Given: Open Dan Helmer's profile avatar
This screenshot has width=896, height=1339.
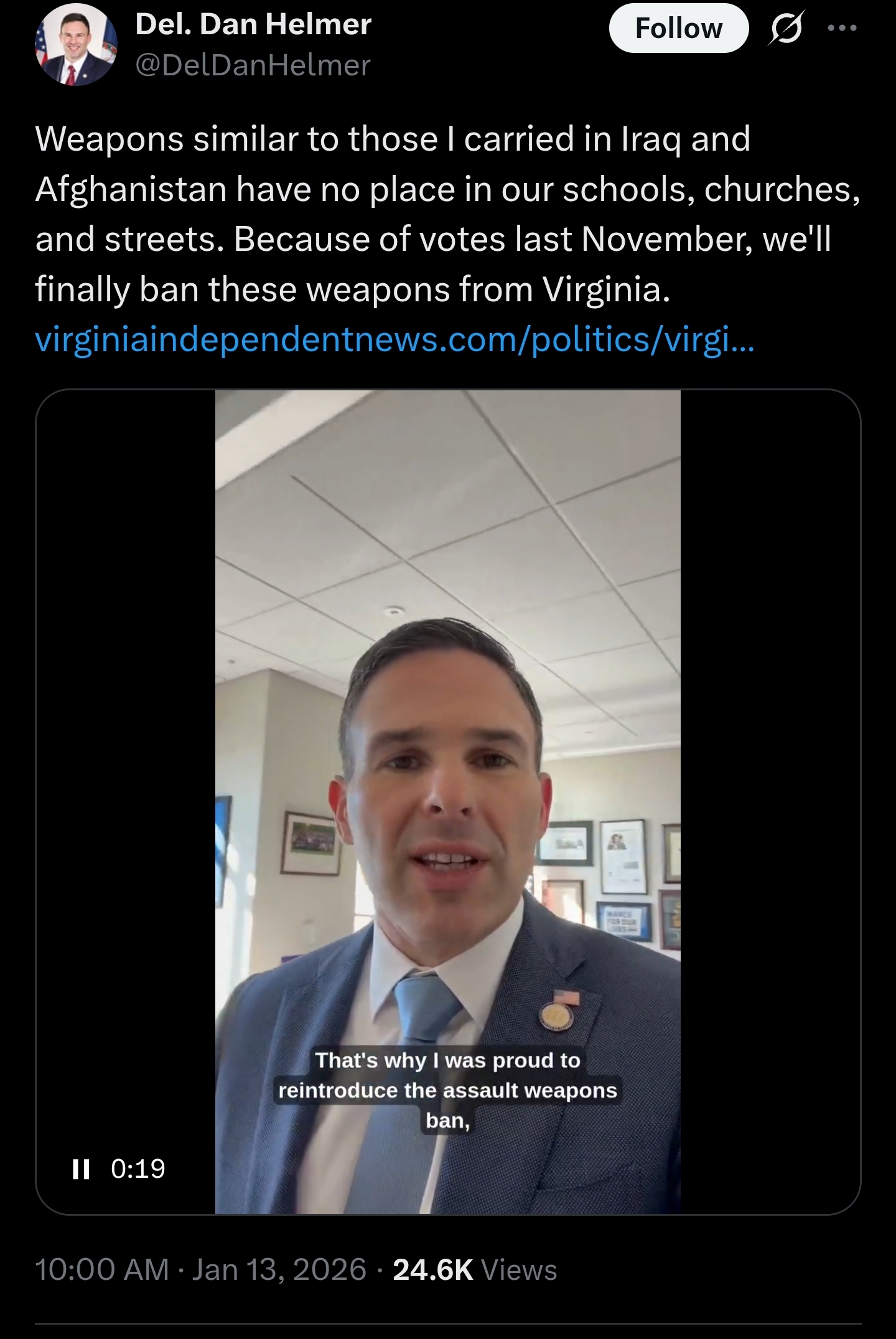Looking at the screenshot, I should pos(76,45).
